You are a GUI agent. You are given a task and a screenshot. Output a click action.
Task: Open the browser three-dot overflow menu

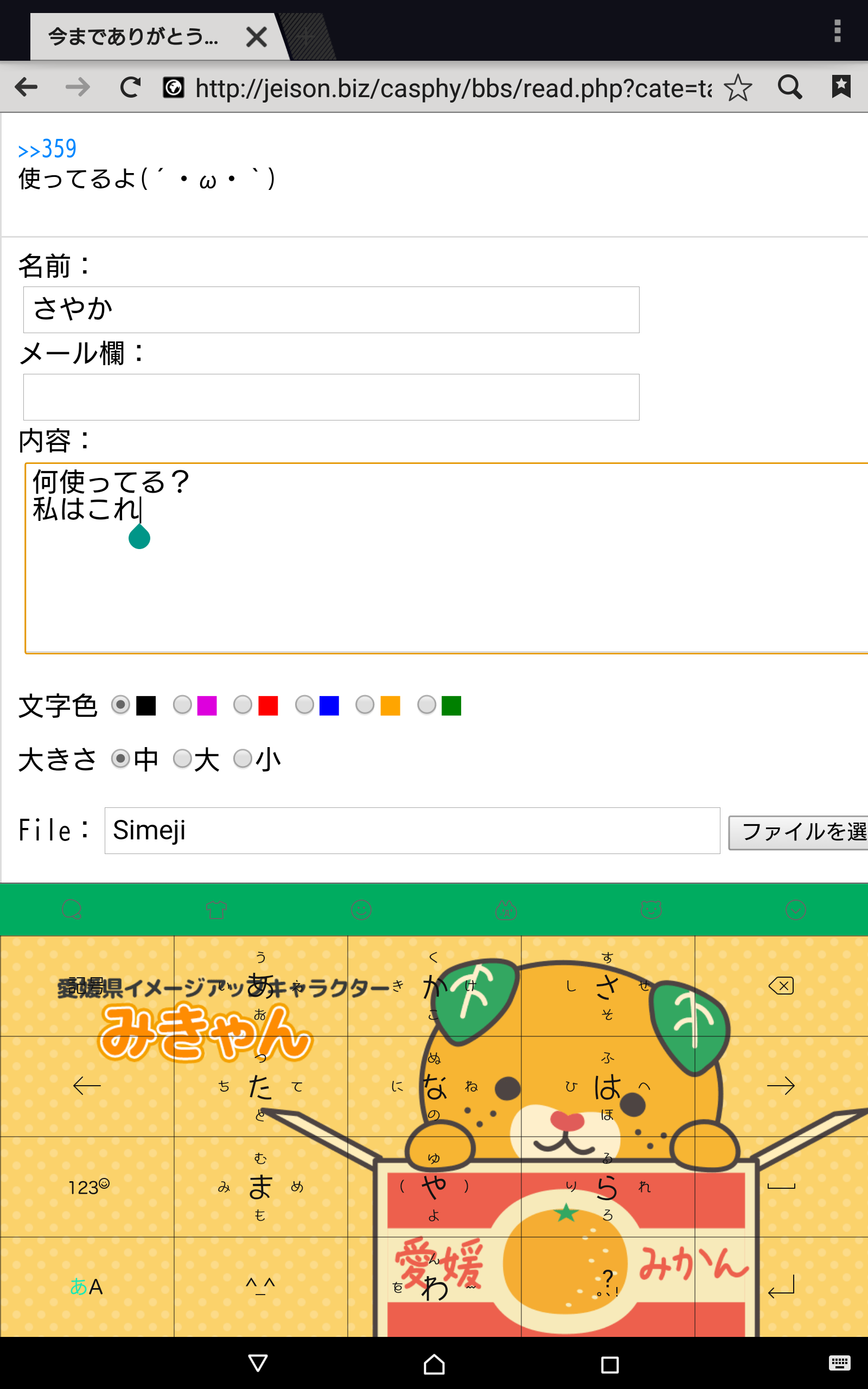(x=838, y=31)
